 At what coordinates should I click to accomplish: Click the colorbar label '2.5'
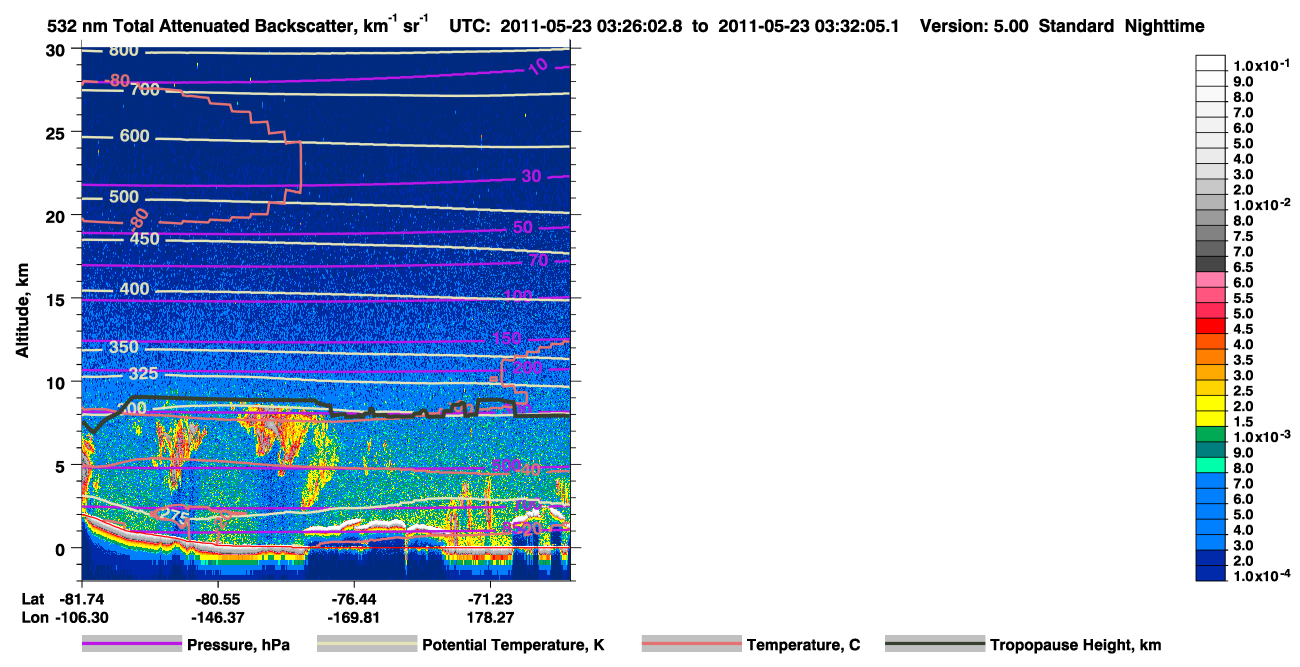(1242, 390)
